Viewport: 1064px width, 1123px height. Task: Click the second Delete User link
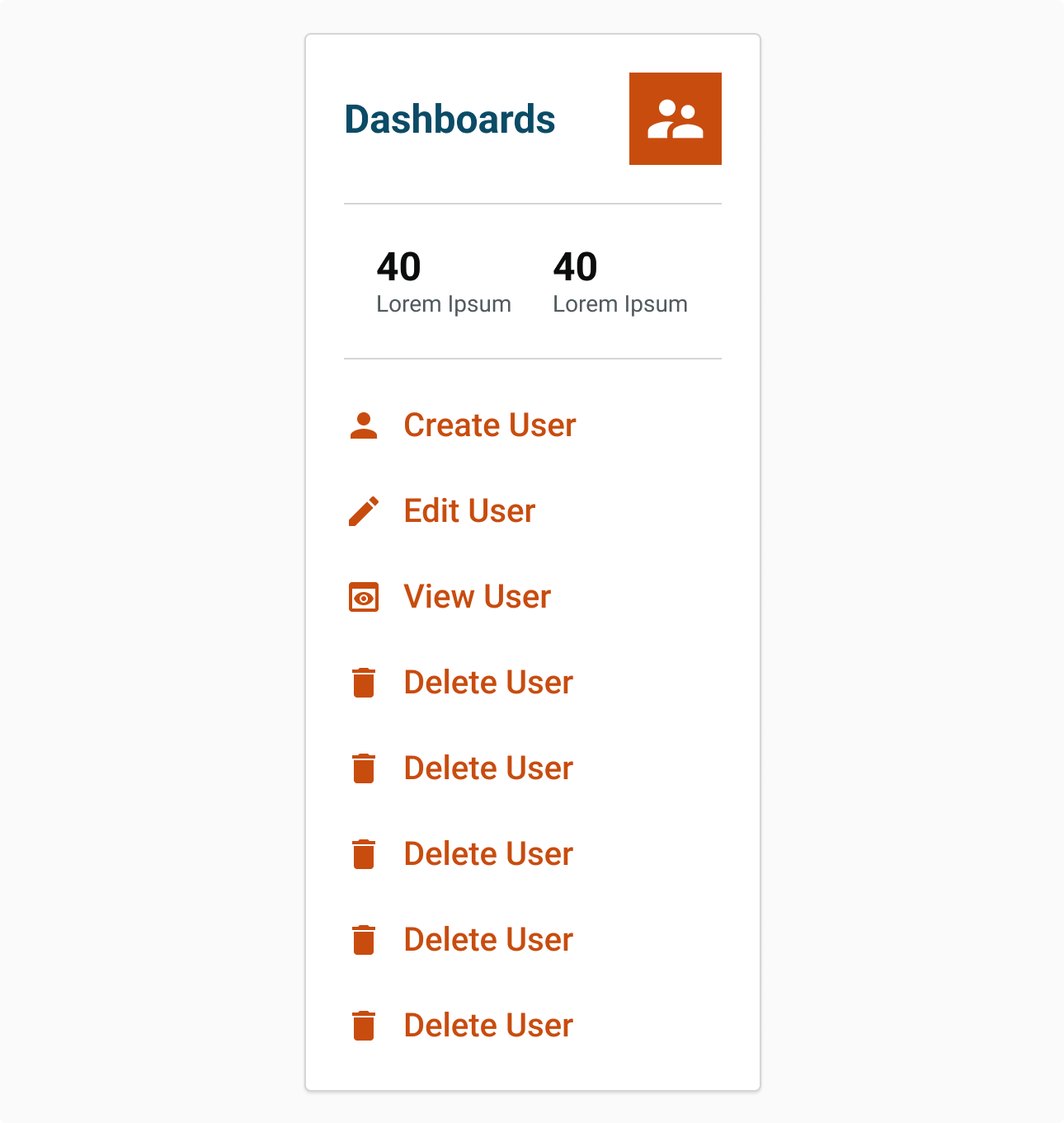(x=488, y=768)
